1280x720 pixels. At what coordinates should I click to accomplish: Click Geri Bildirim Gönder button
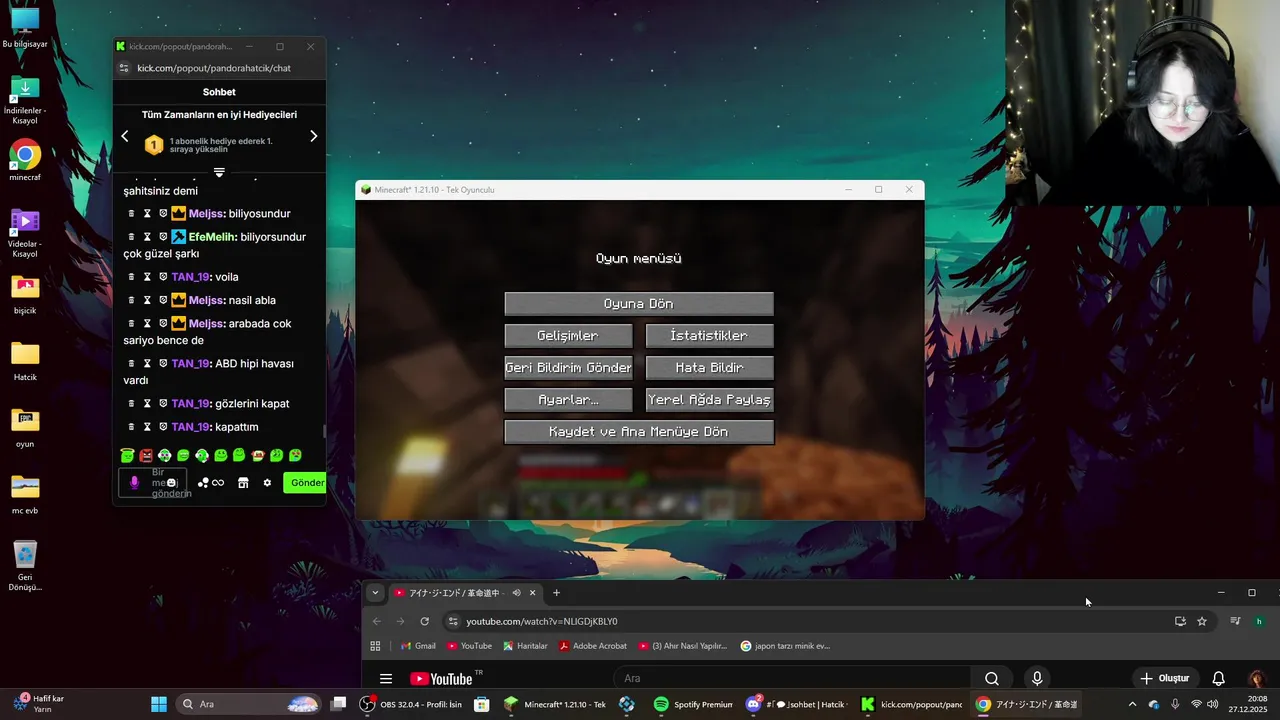tap(568, 368)
